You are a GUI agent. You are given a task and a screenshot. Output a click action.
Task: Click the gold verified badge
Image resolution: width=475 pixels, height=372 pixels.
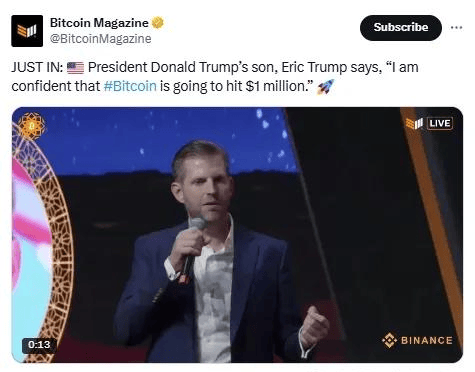pyautogui.click(x=157, y=23)
